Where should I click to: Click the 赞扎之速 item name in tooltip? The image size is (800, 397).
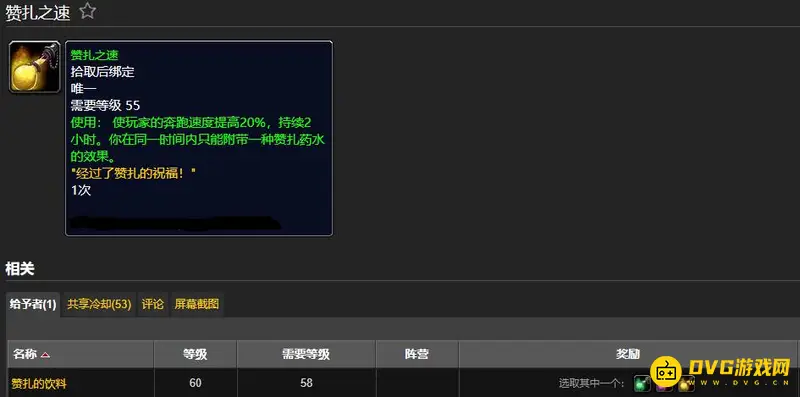point(94,55)
